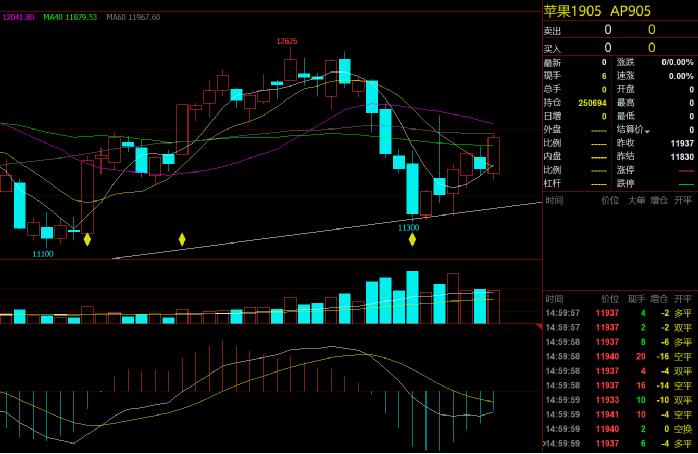Select the 空换 trade row at 14:59:59
This screenshot has width=698, height=454.
[619, 428]
